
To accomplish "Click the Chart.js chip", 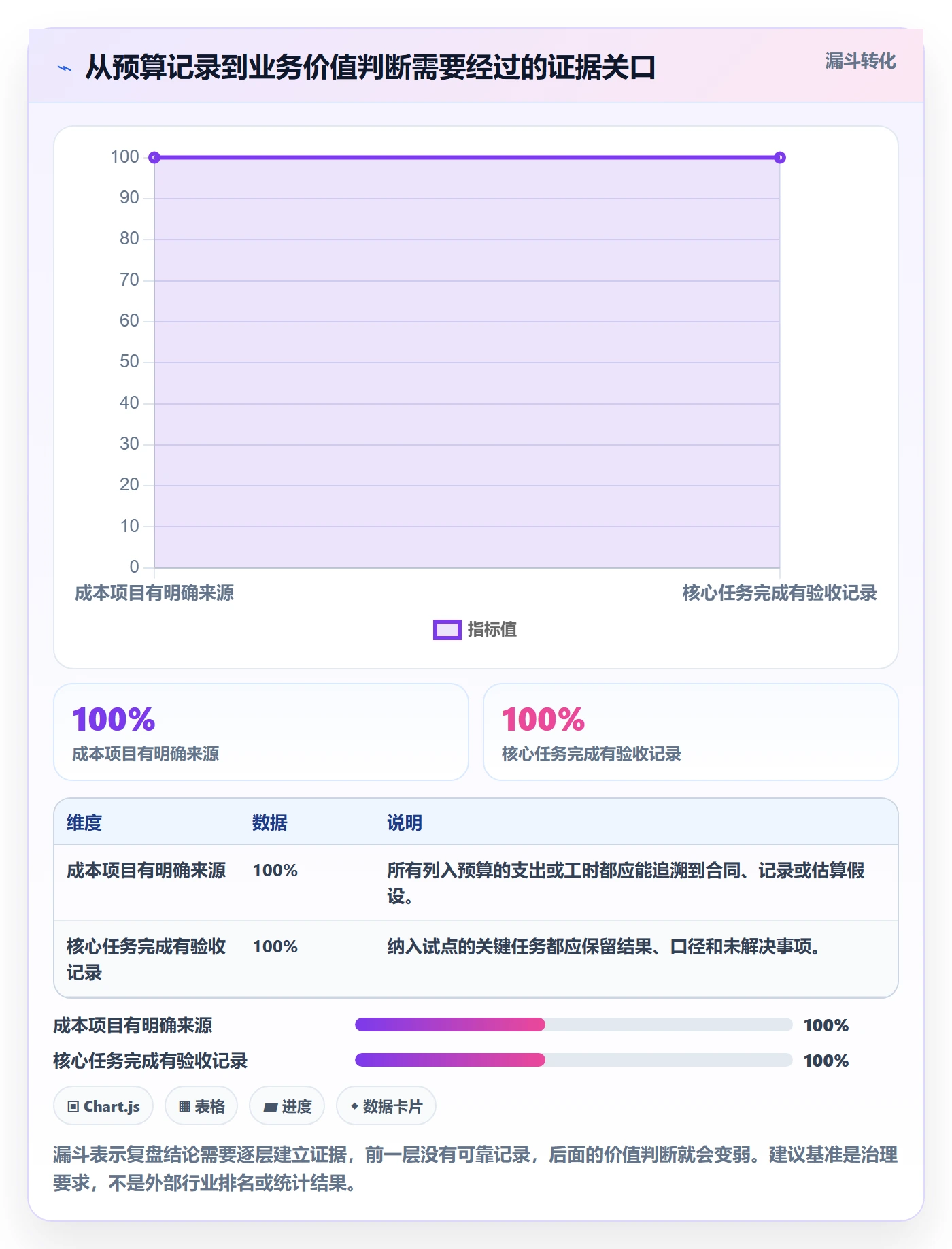I will (103, 1106).
